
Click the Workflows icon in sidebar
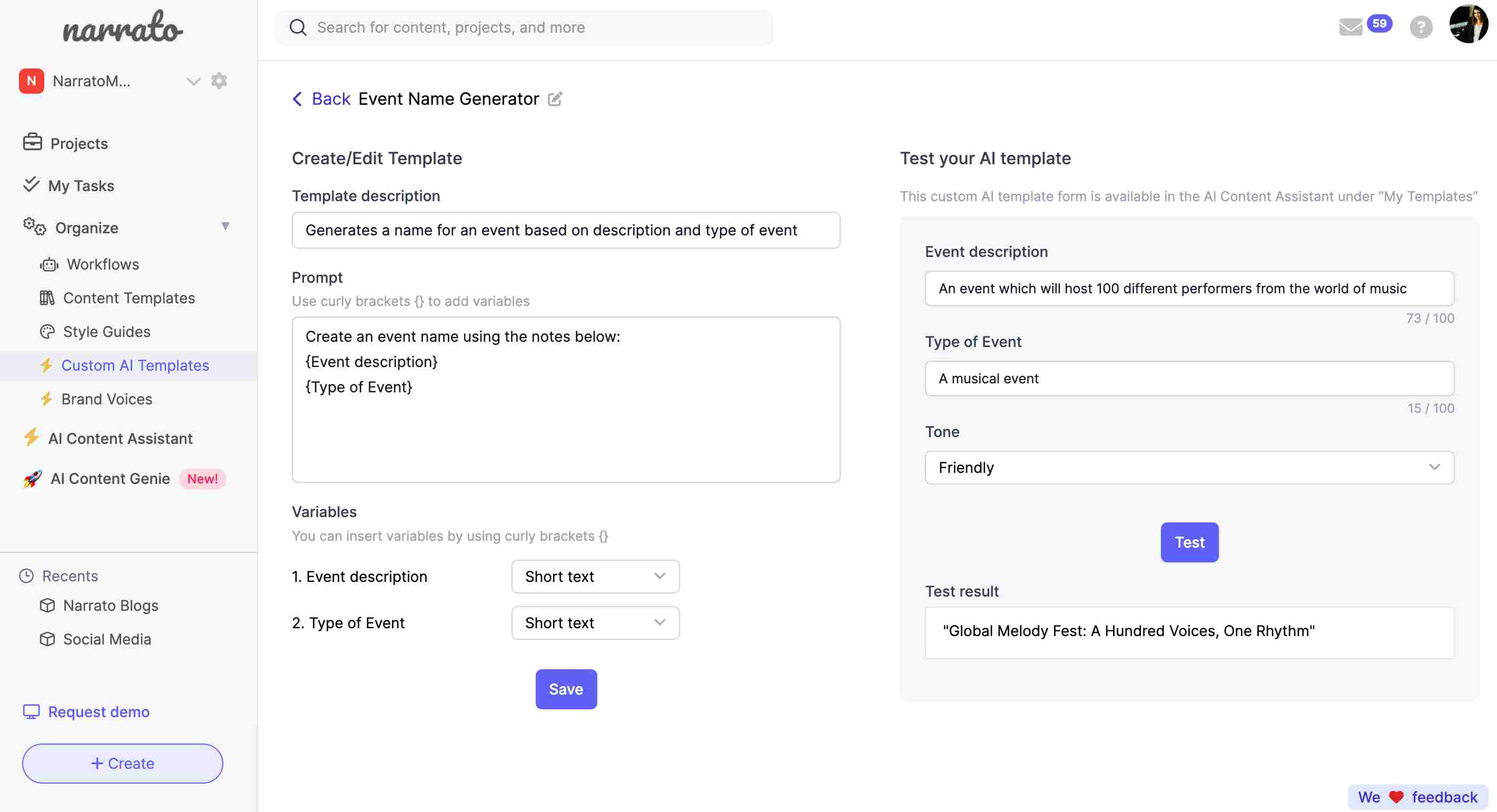48,263
